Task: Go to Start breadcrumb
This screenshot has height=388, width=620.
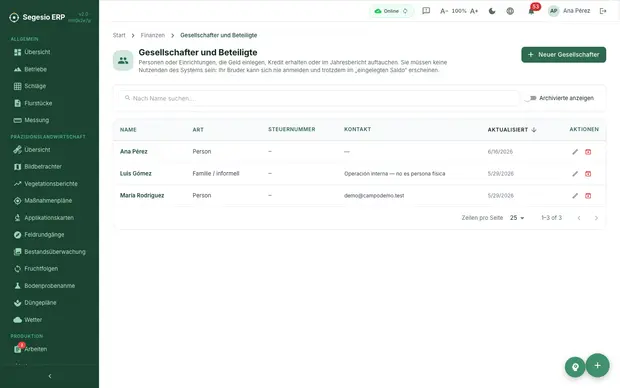Action: [x=119, y=35]
